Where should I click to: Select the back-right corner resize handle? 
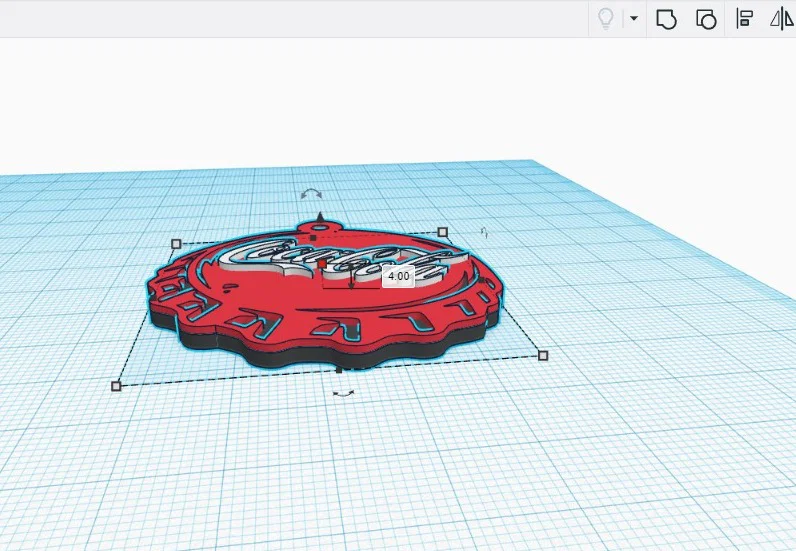(x=443, y=232)
